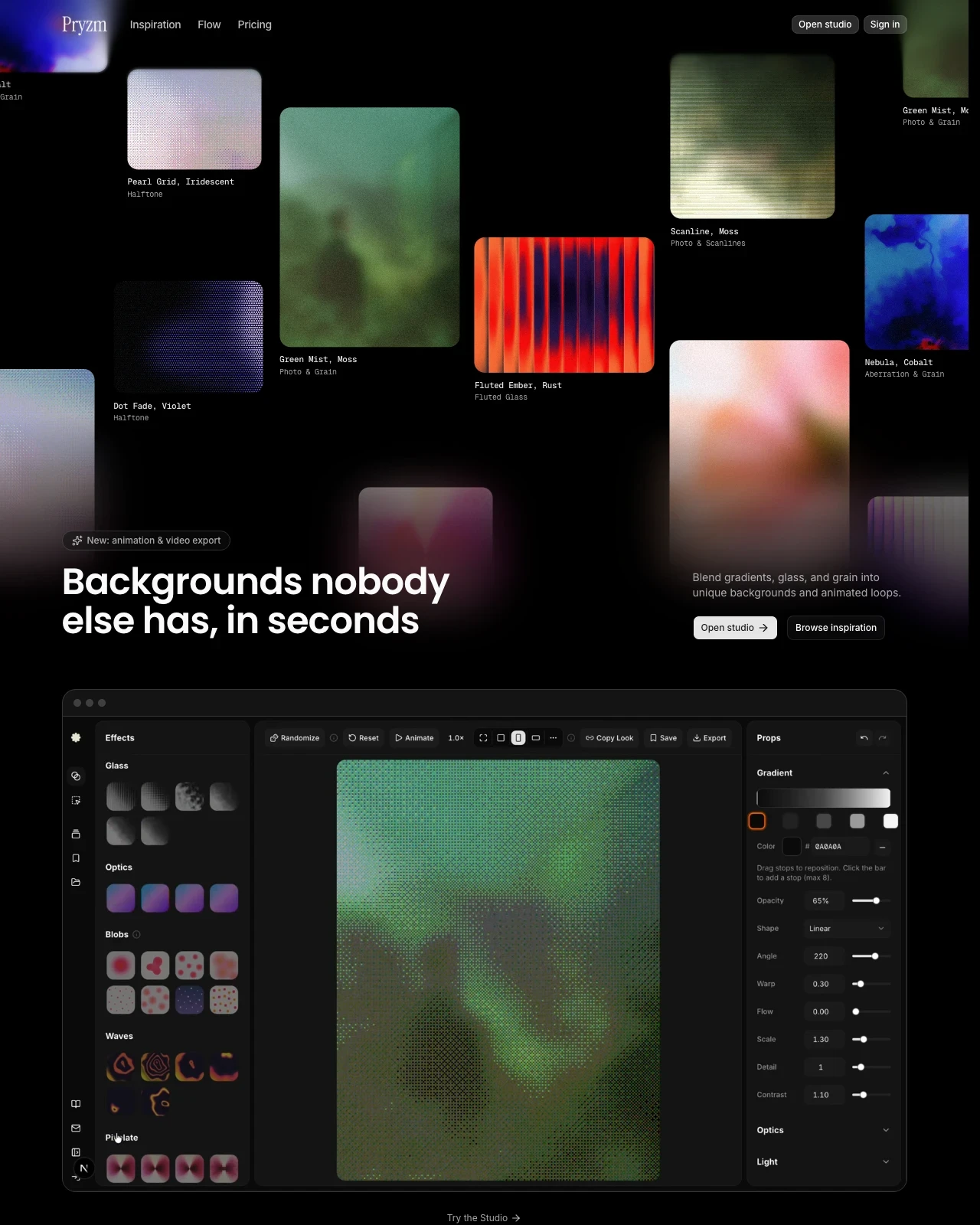Go to the Flow nav item
This screenshot has width=980, height=1225.
[x=209, y=24]
